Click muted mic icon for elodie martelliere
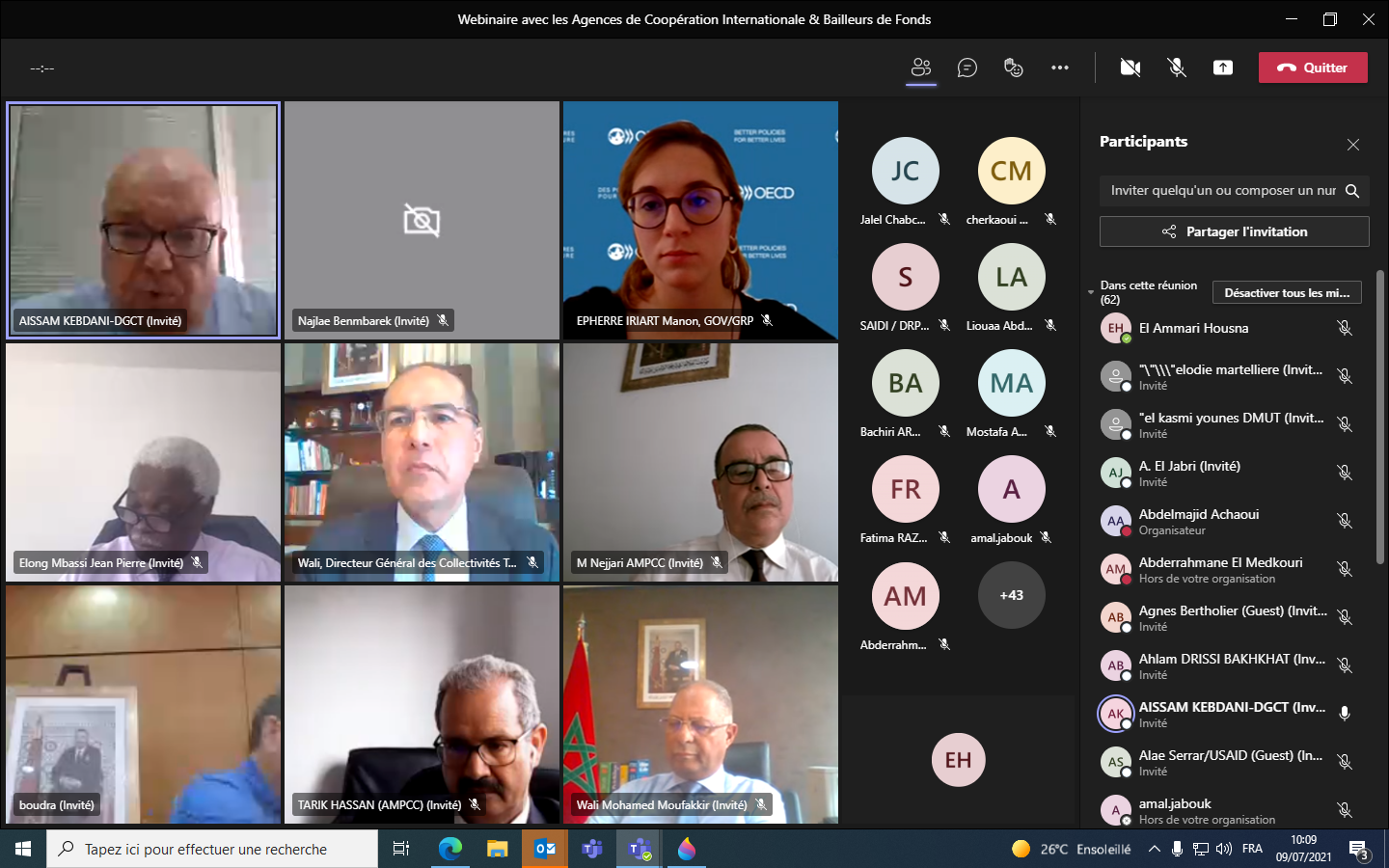This screenshot has width=1389, height=868. (1345, 376)
